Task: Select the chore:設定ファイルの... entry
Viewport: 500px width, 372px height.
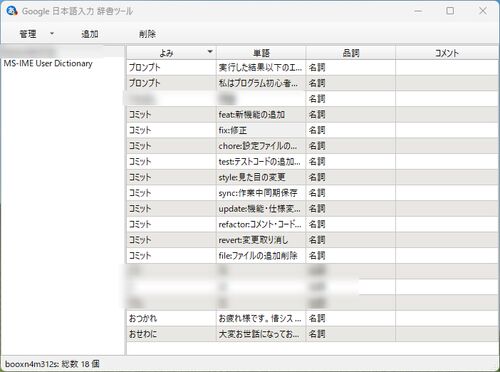Action: (x=261, y=146)
